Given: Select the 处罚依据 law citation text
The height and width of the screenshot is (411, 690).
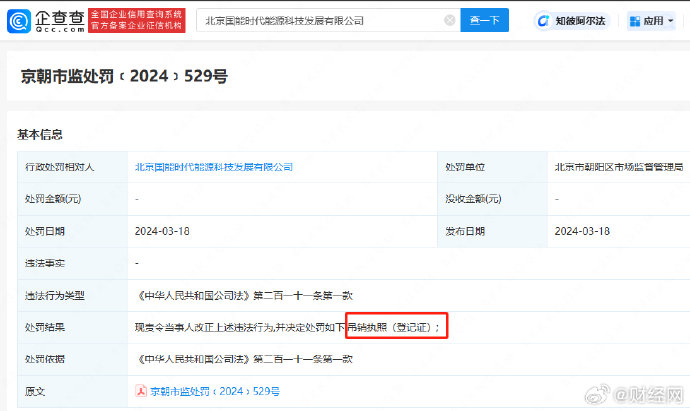Looking at the screenshot, I should coord(244,360).
